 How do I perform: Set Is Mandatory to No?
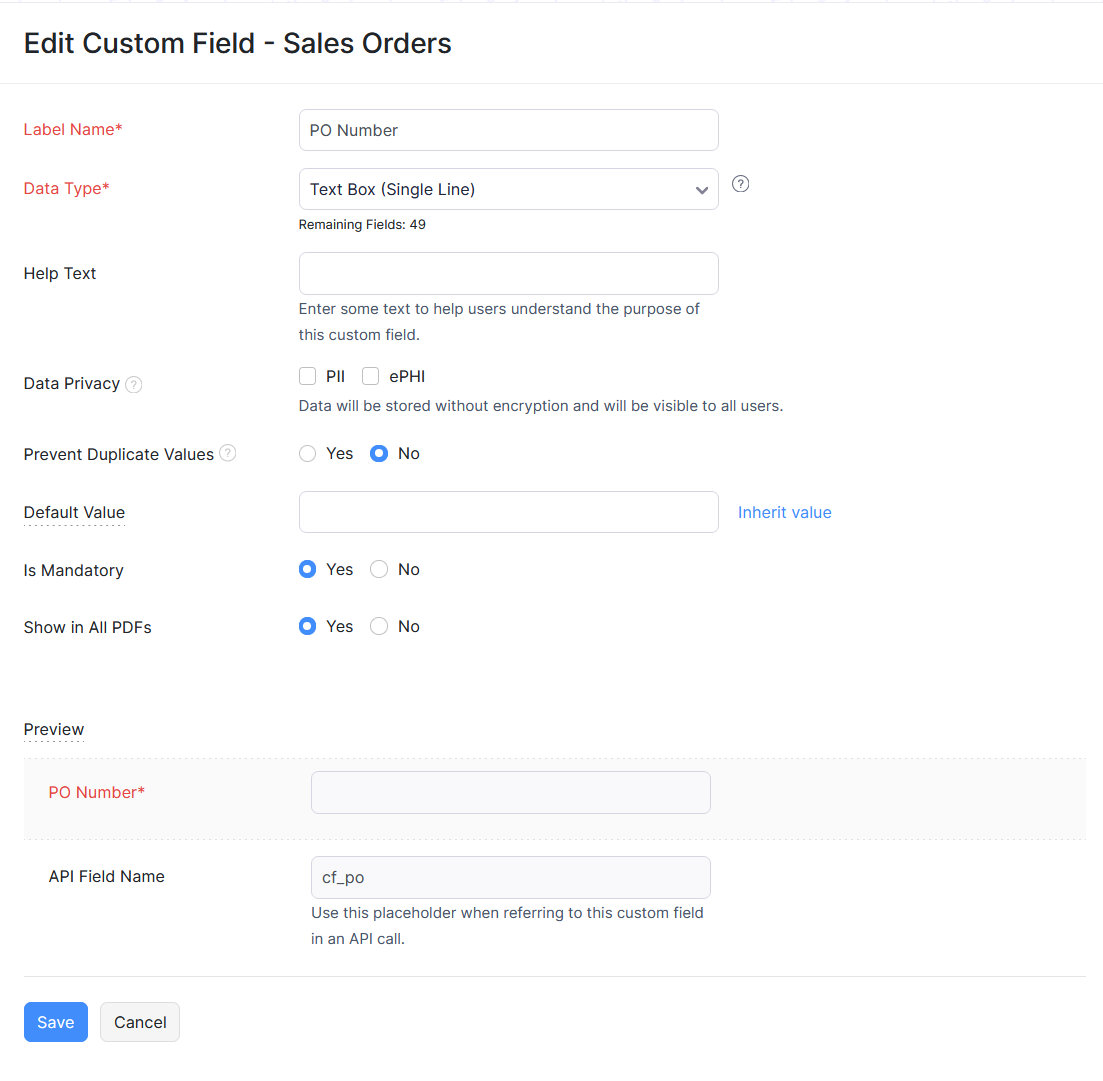coord(379,570)
